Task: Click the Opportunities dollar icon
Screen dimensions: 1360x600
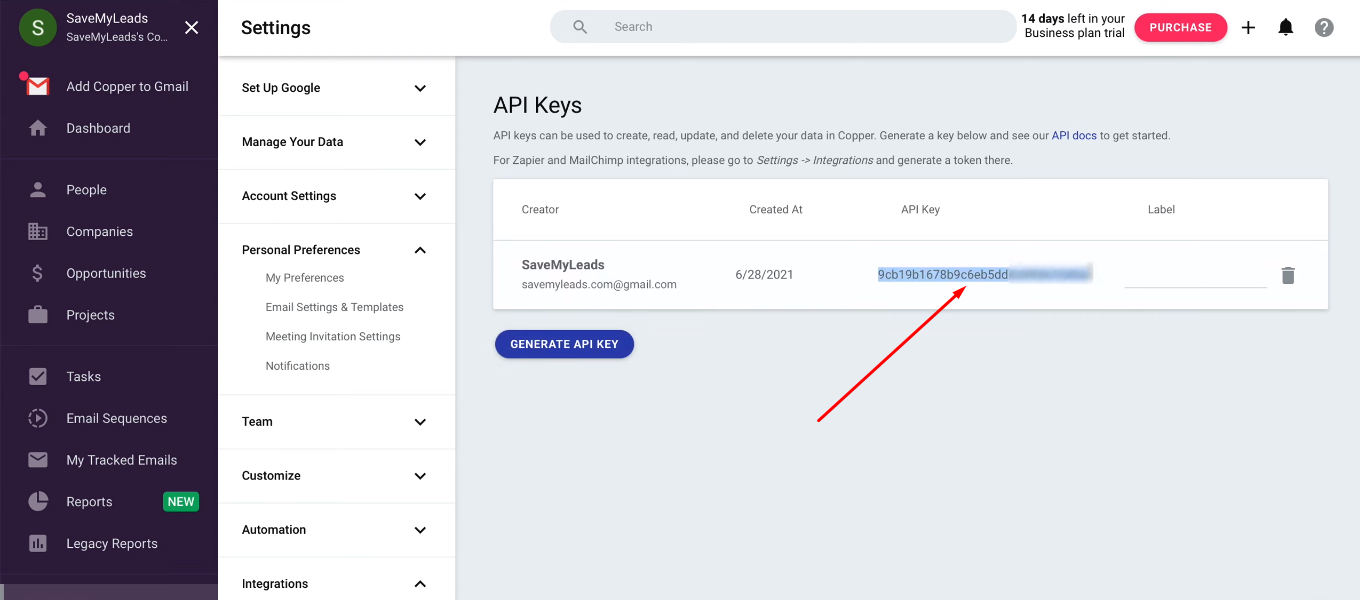Action: (38, 273)
